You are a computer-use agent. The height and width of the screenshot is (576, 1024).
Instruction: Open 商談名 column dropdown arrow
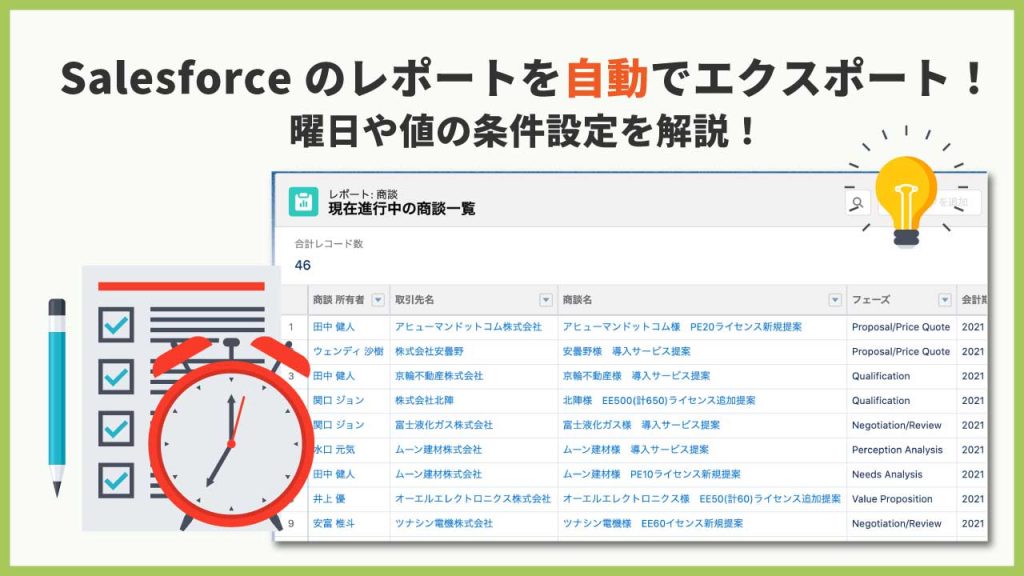click(x=835, y=300)
